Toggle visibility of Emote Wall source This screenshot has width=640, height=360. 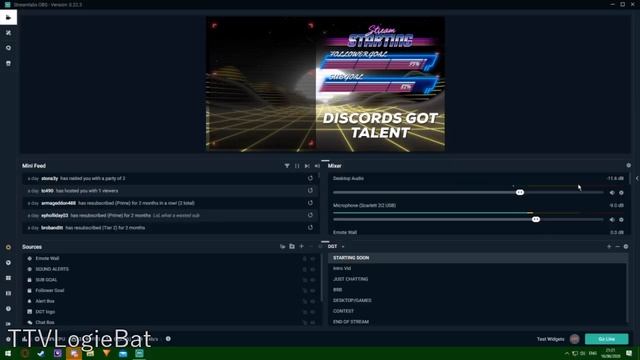[313, 259]
